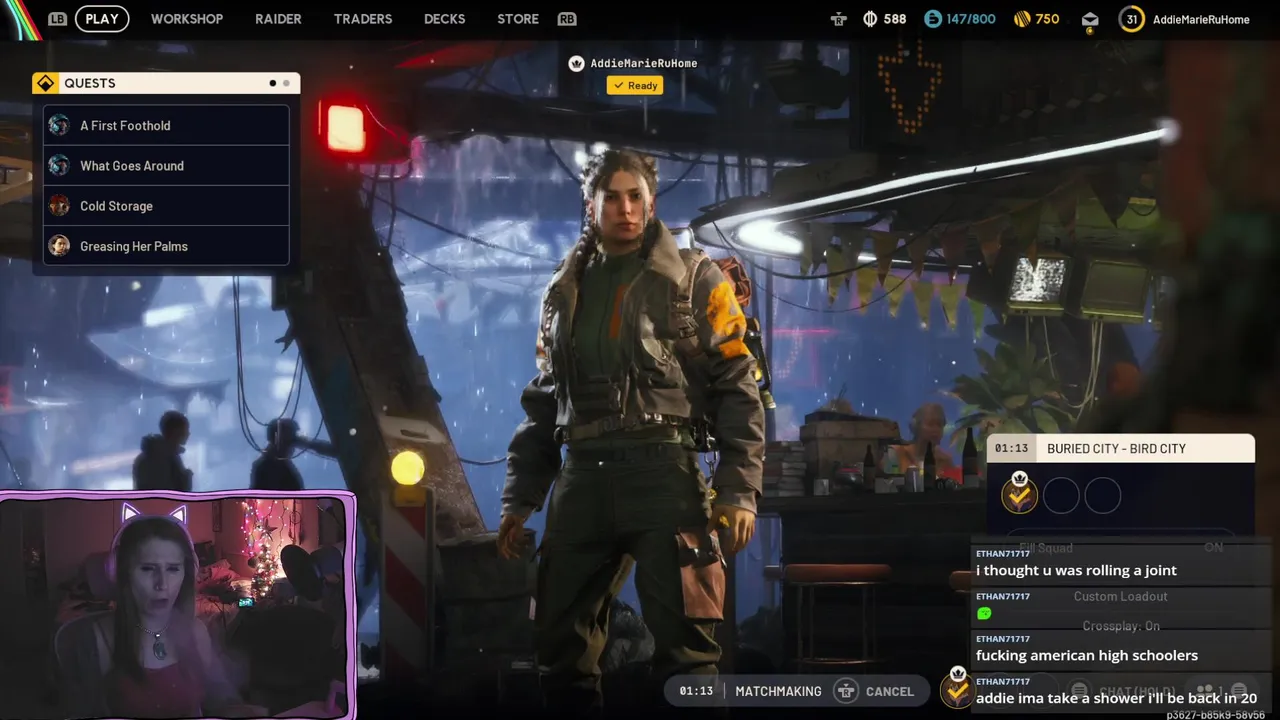Open the DECKS tab
The height and width of the screenshot is (720, 1280).
tap(444, 19)
